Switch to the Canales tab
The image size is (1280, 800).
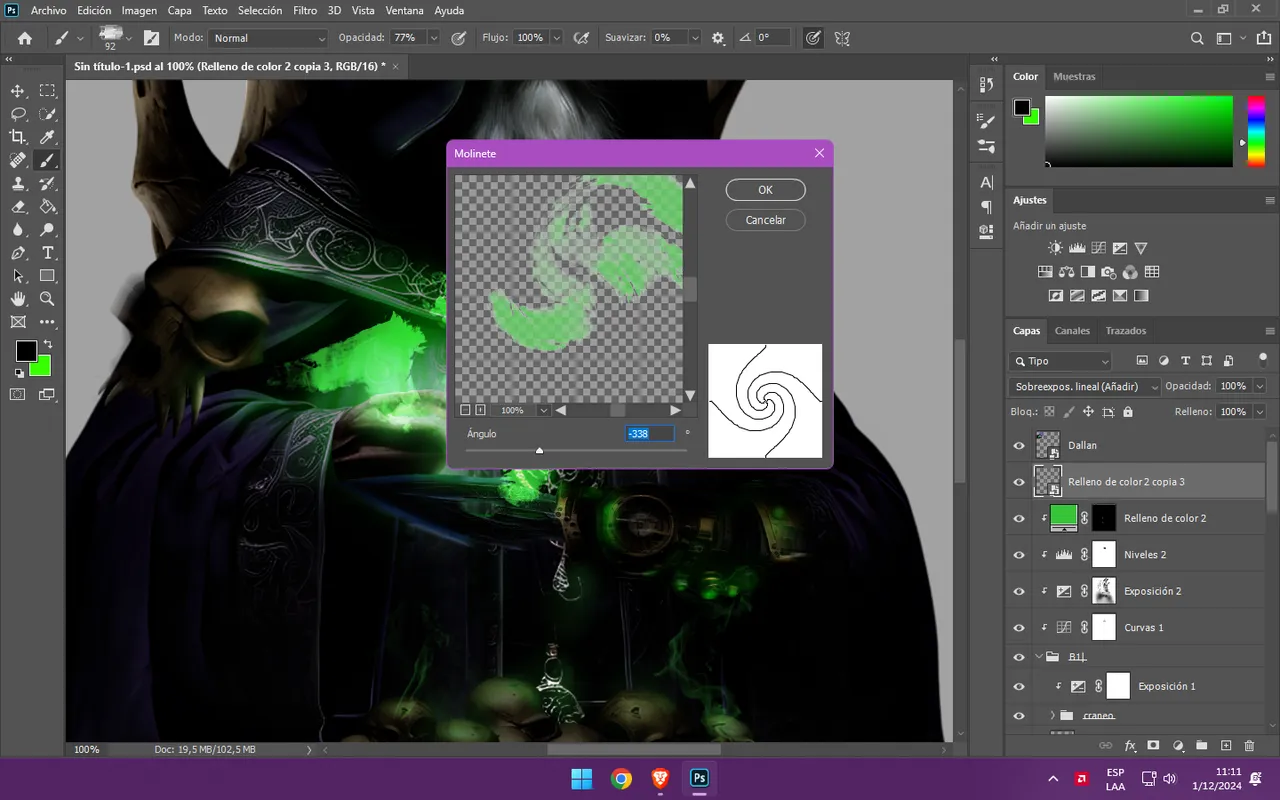click(x=1072, y=331)
